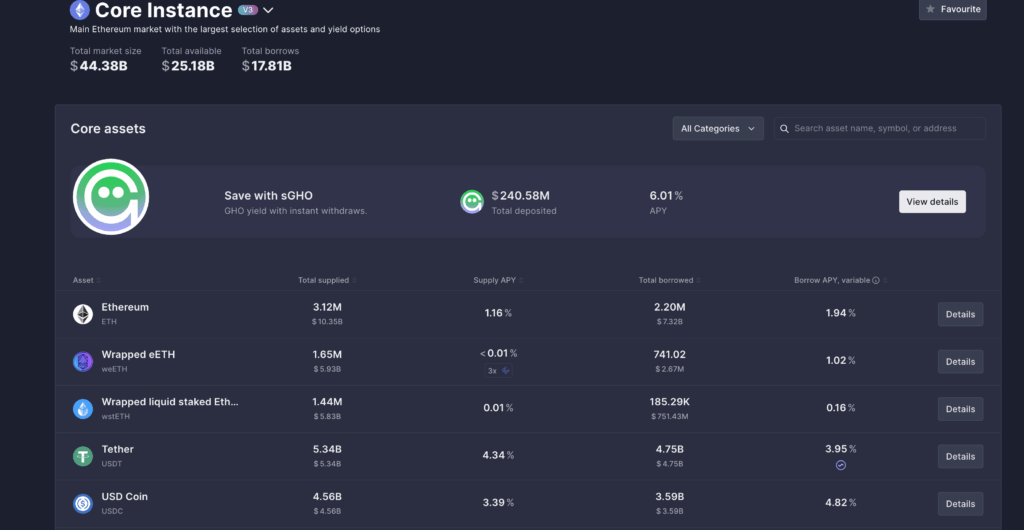Screen dimensions: 1024x530
Task: Click the Ethereum logo beside Core Instance
Action: click(80, 10)
